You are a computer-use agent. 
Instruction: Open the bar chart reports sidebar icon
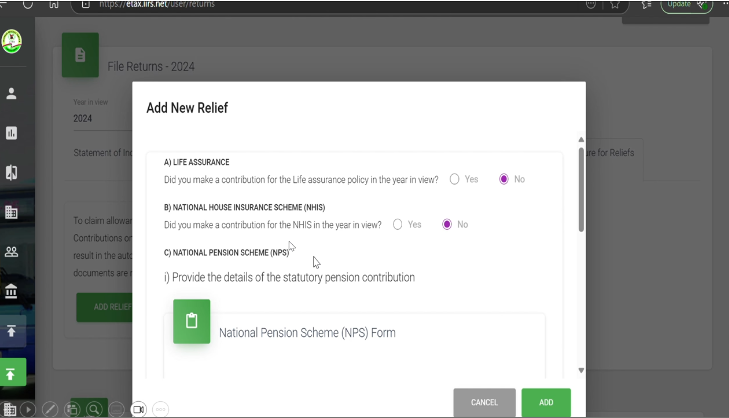click(12, 132)
